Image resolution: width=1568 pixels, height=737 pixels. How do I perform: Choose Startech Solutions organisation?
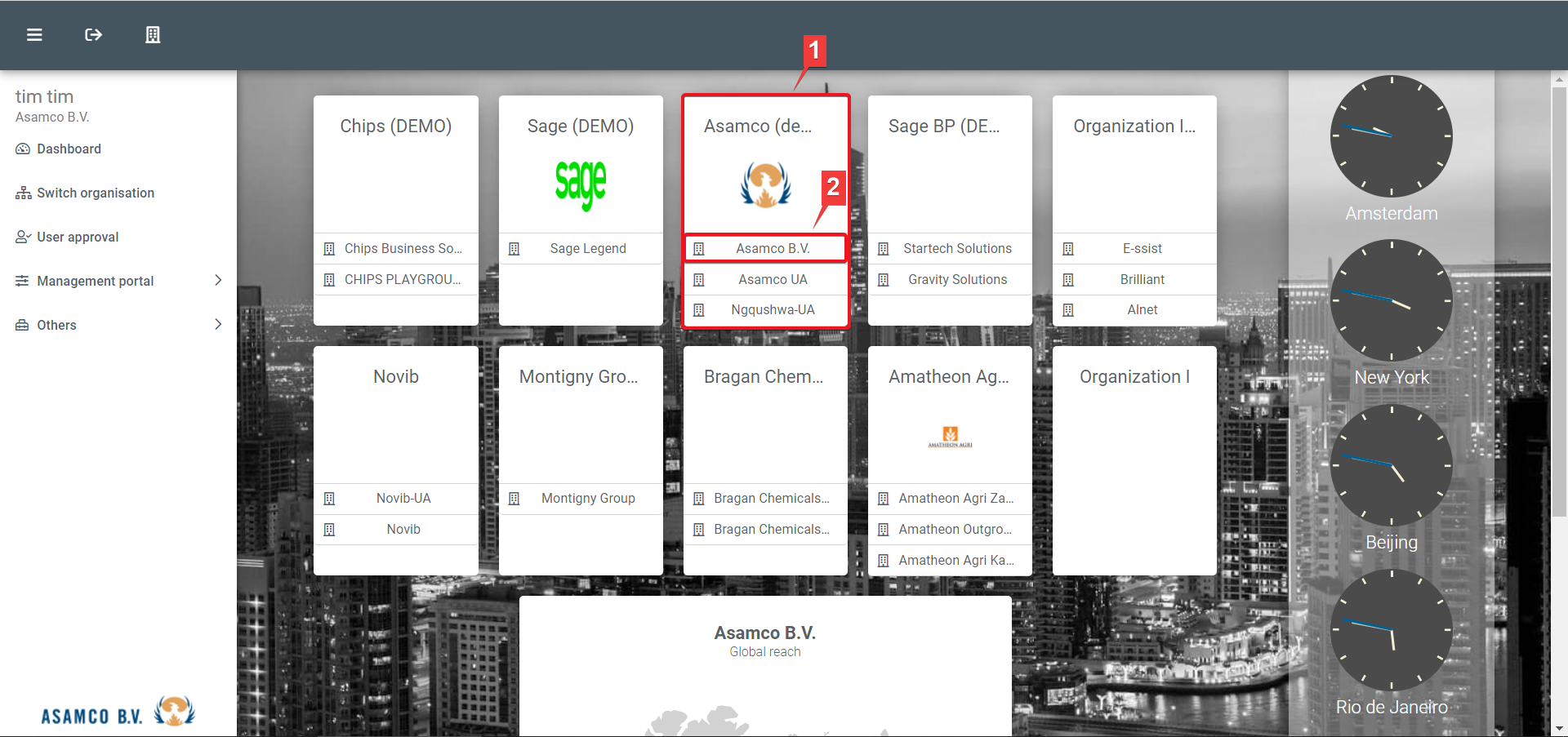(x=950, y=248)
